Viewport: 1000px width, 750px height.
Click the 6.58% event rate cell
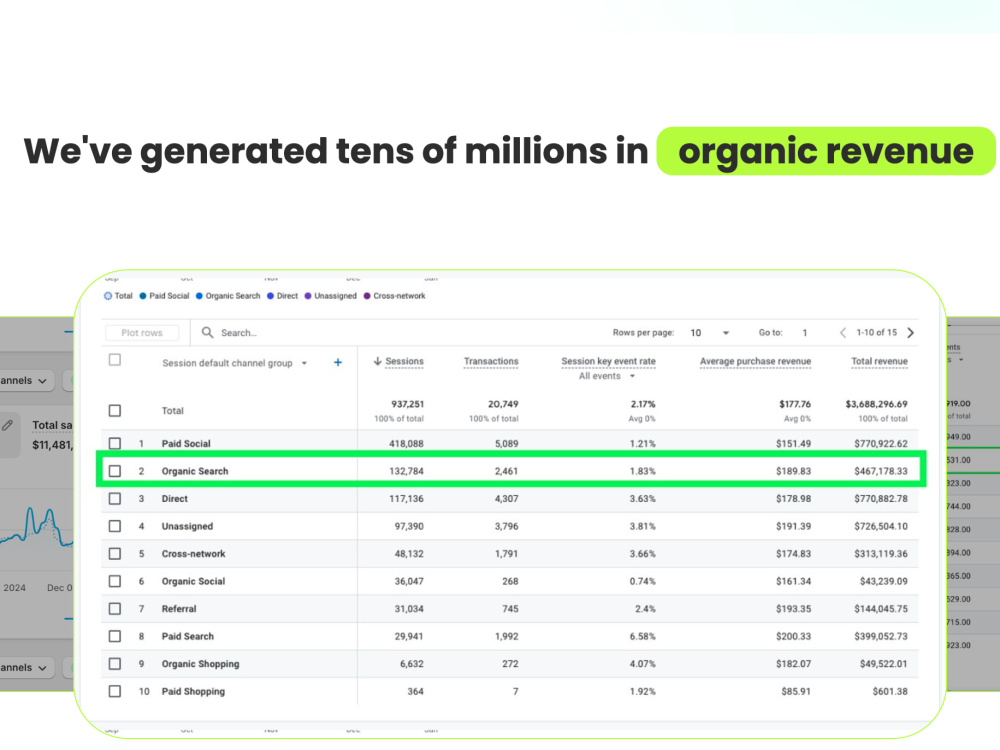pos(642,636)
